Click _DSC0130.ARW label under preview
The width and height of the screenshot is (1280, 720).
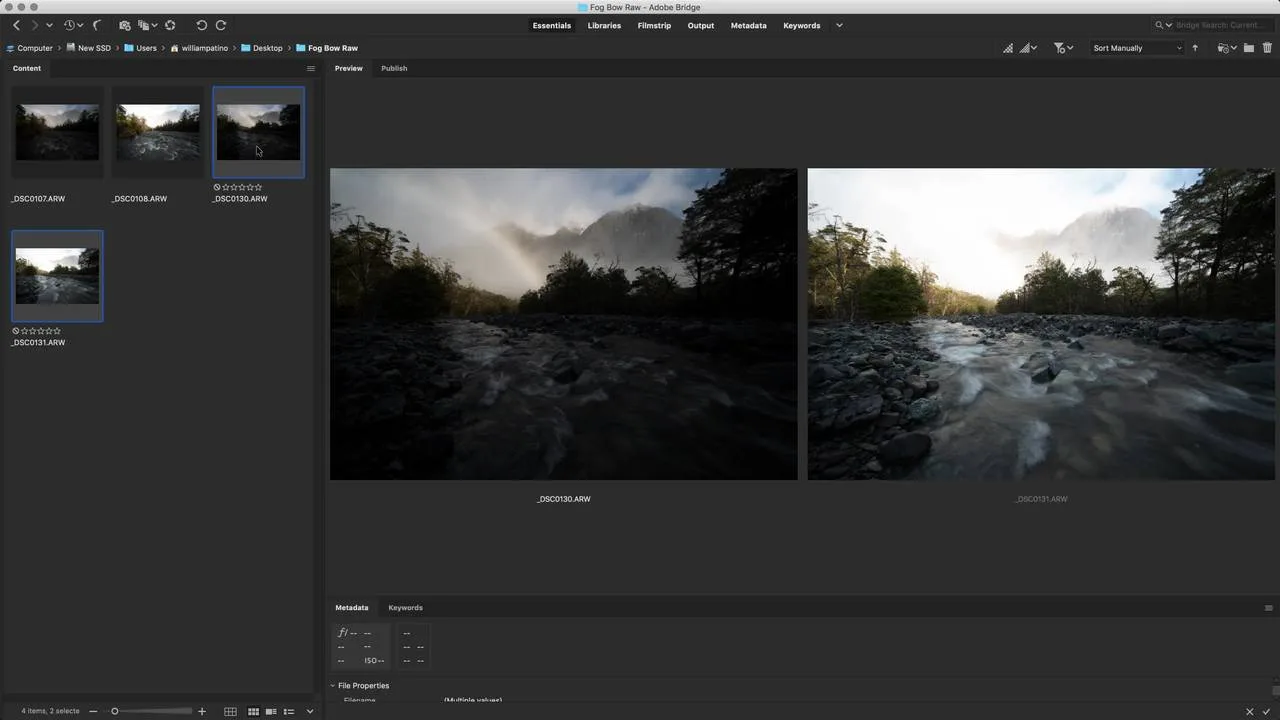564,499
